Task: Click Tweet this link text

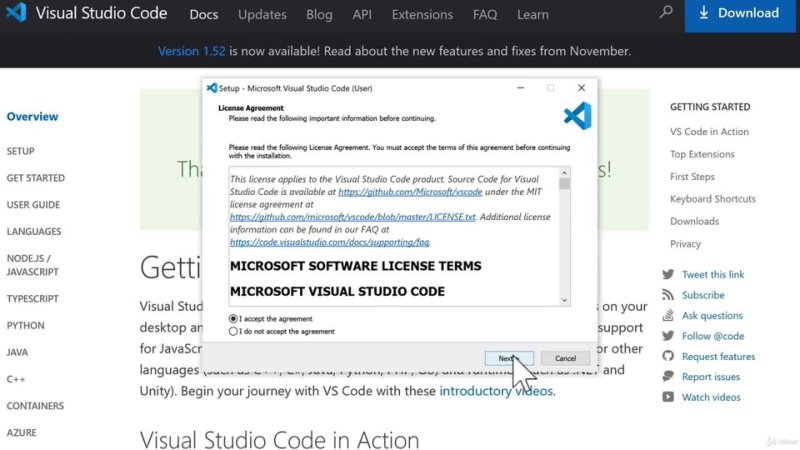Action: [713, 274]
